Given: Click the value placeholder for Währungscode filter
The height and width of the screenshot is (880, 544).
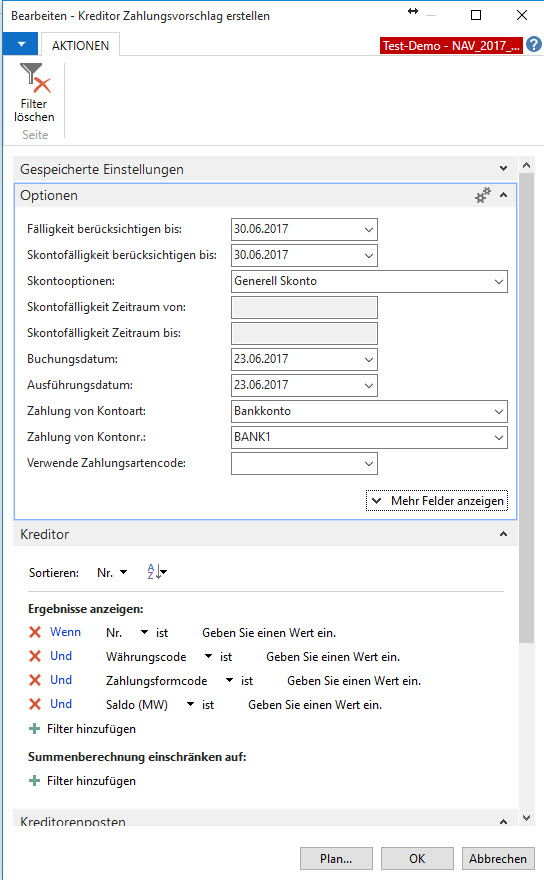Looking at the screenshot, I should point(333,657).
